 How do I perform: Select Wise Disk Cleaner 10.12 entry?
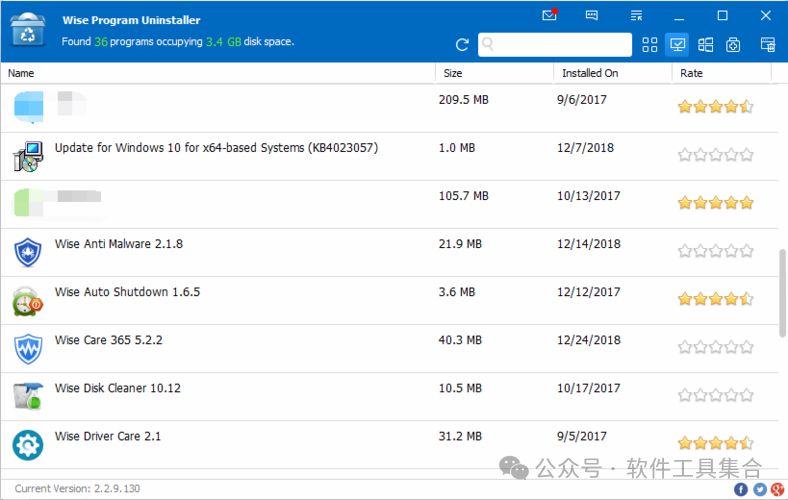389,396
